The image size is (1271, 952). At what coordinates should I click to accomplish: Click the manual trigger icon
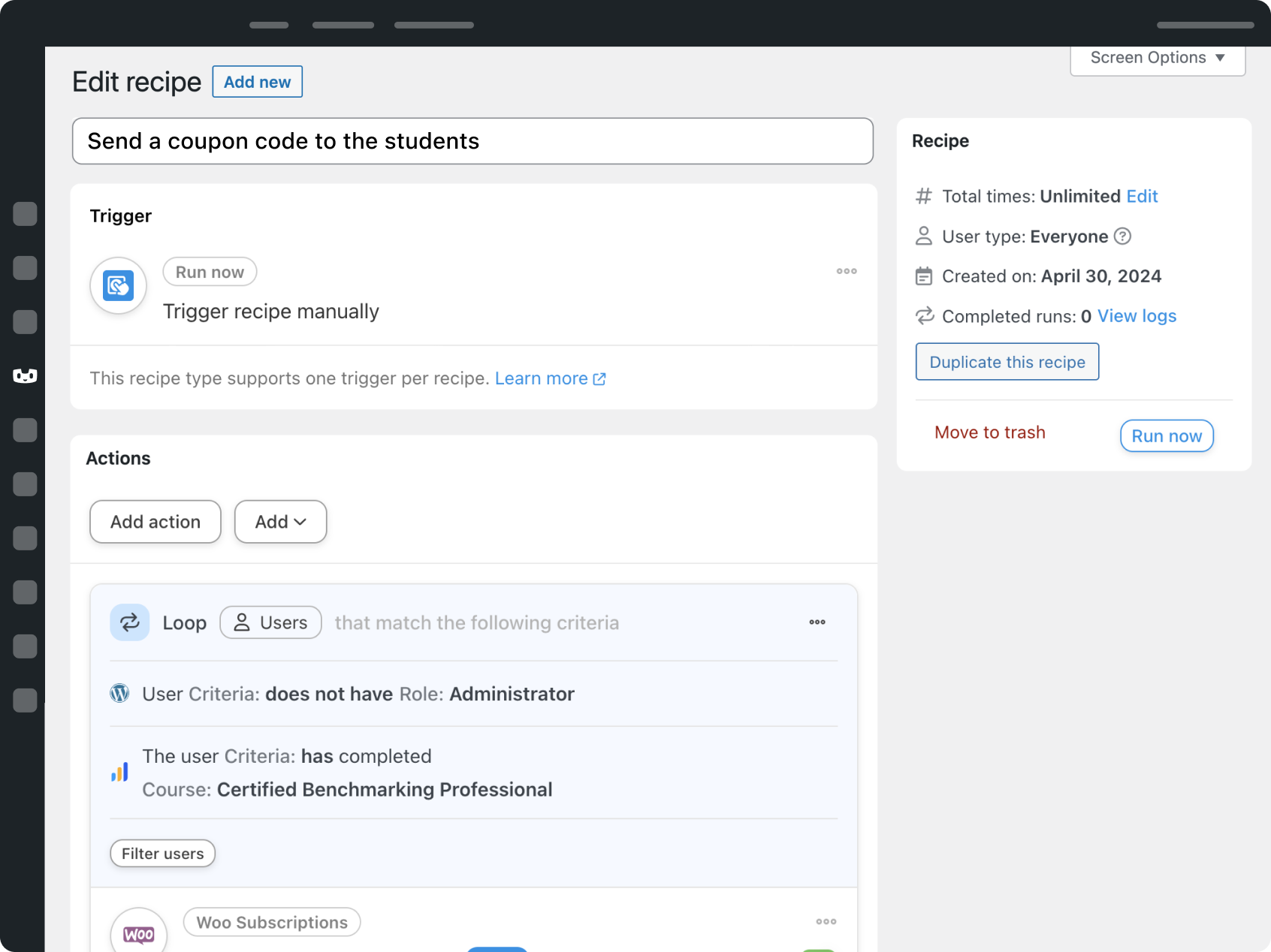[x=118, y=286]
